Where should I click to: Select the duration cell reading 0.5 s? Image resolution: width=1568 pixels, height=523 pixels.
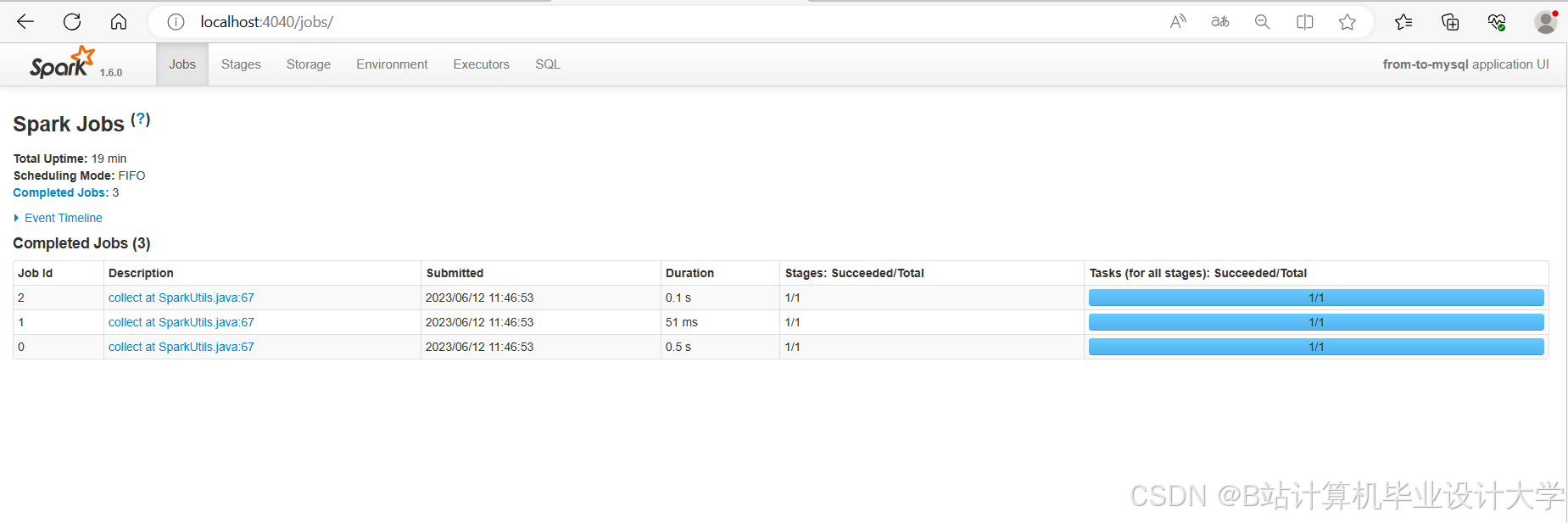click(x=720, y=347)
